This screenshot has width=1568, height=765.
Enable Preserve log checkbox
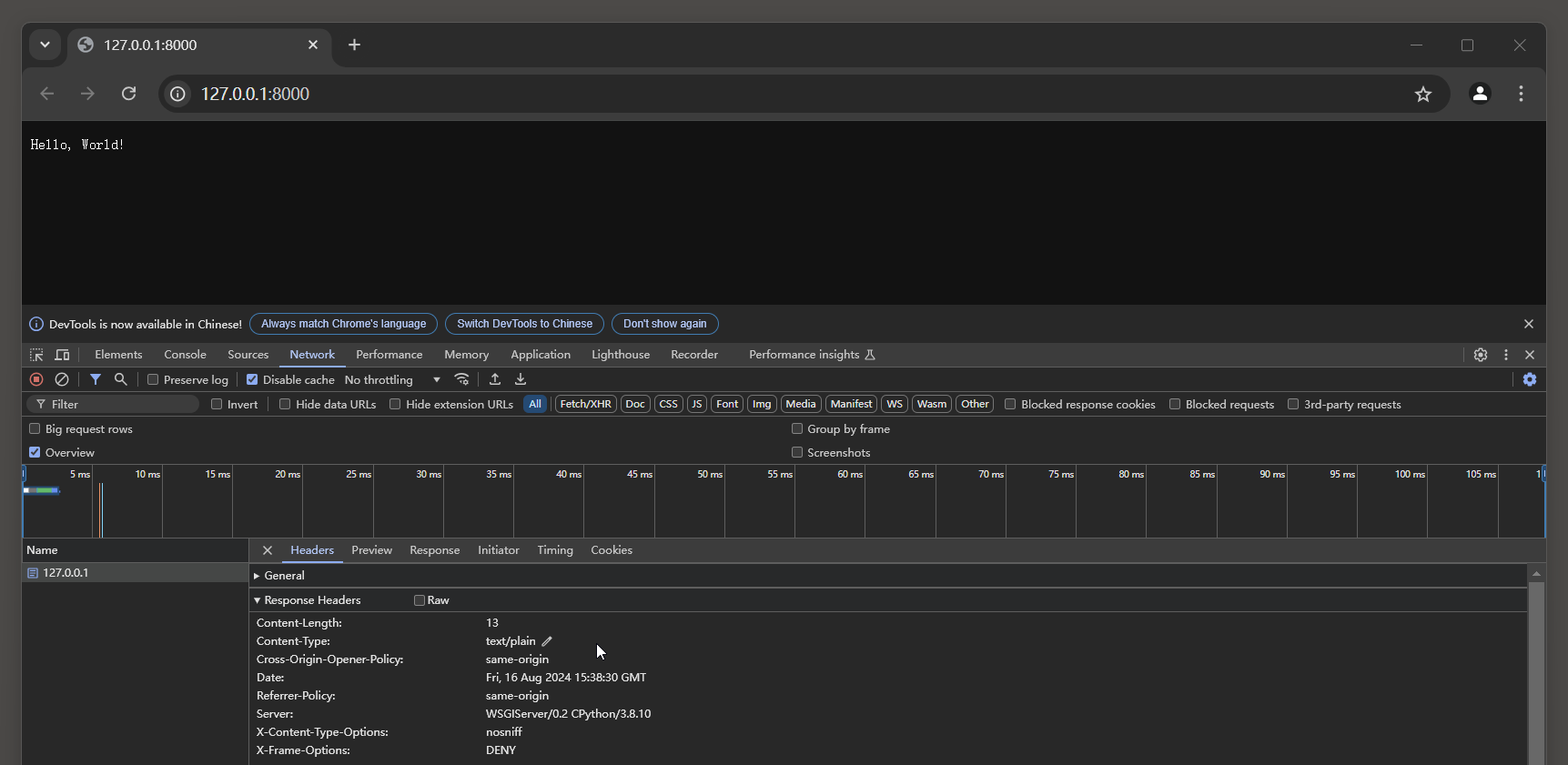tap(153, 379)
